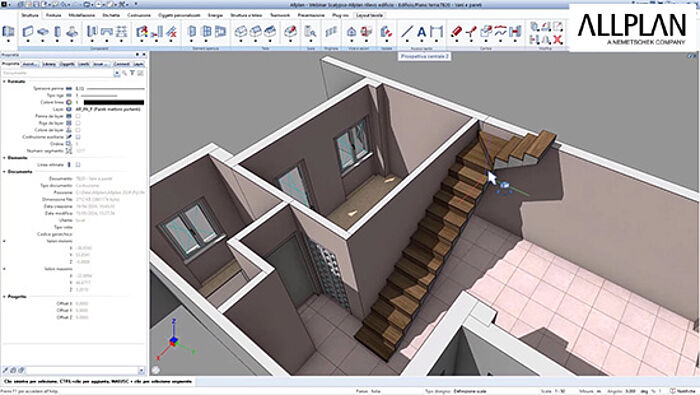This screenshot has height=395, width=700.
Task: Tick the Costruzione ausiliaria checkbox
Action: [x=78, y=137]
